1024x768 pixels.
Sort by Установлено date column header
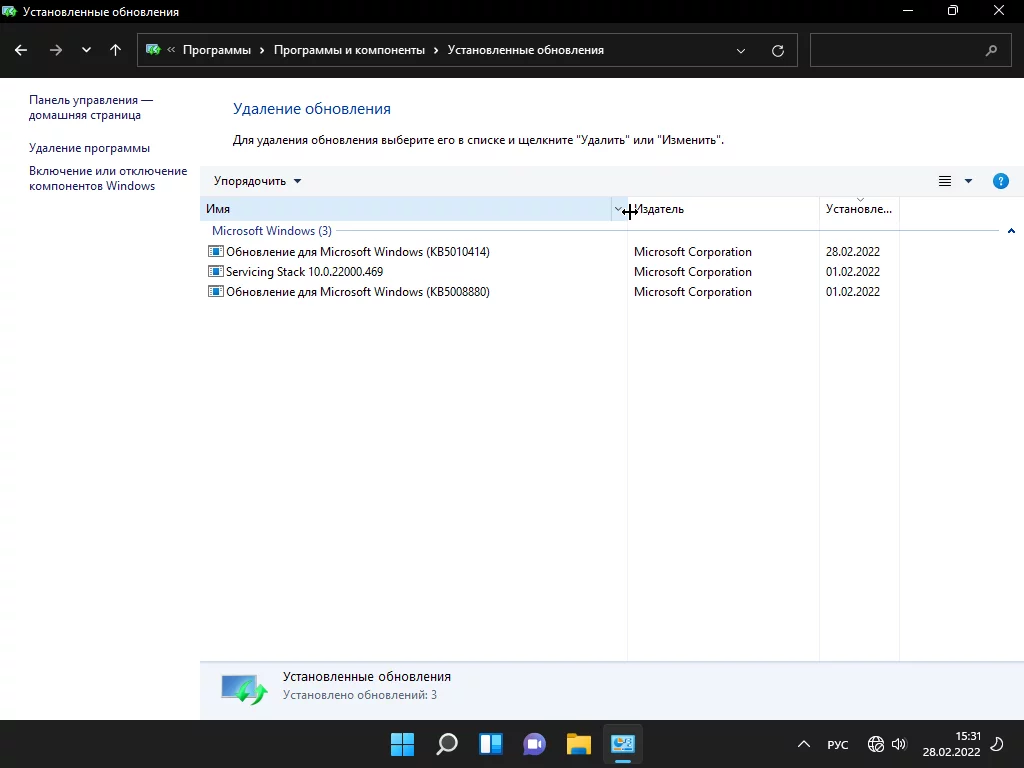click(x=859, y=209)
